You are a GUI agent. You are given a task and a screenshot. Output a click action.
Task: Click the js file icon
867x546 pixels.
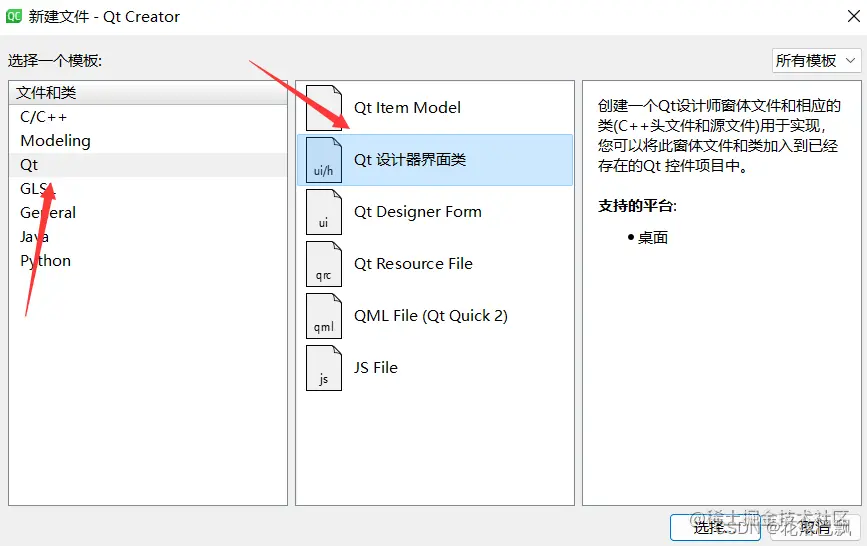coord(323,368)
